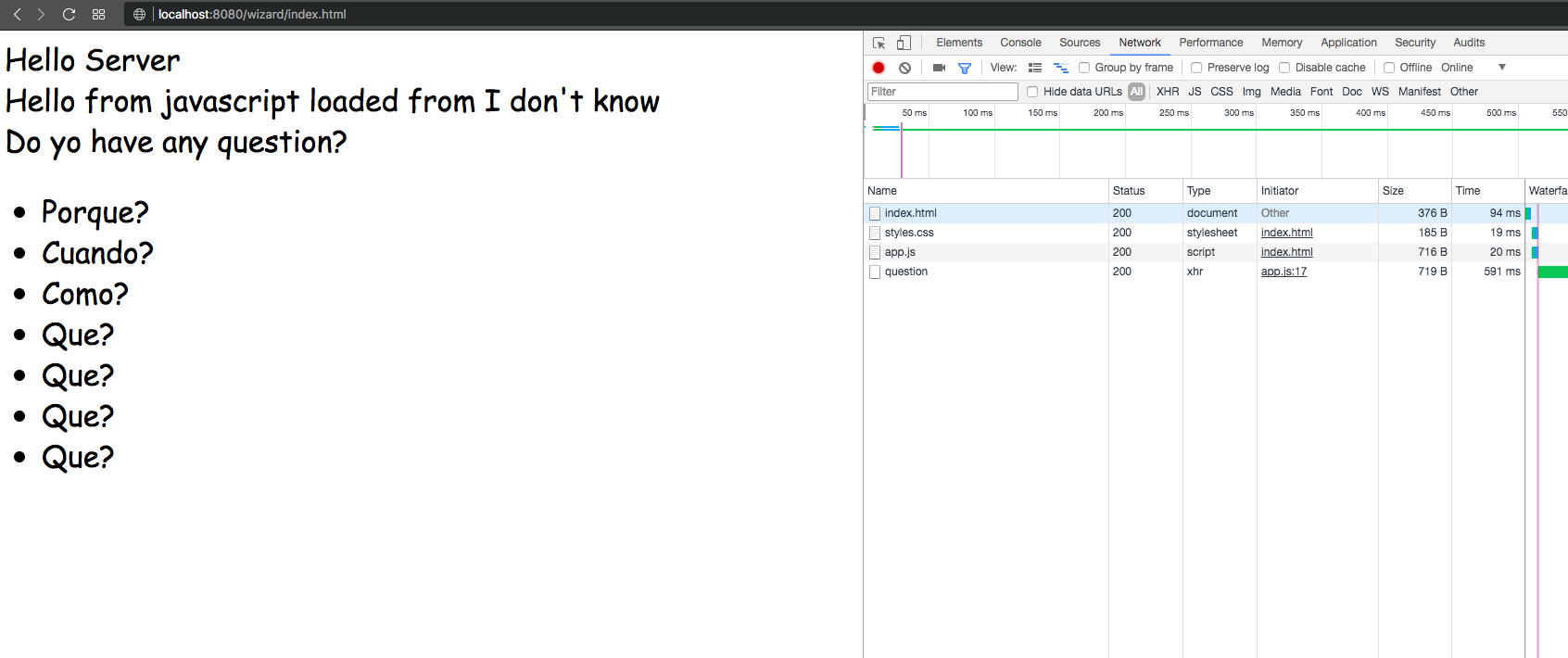Go forward with the browser forward arrow
This screenshot has height=658, width=1568.
(41, 14)
